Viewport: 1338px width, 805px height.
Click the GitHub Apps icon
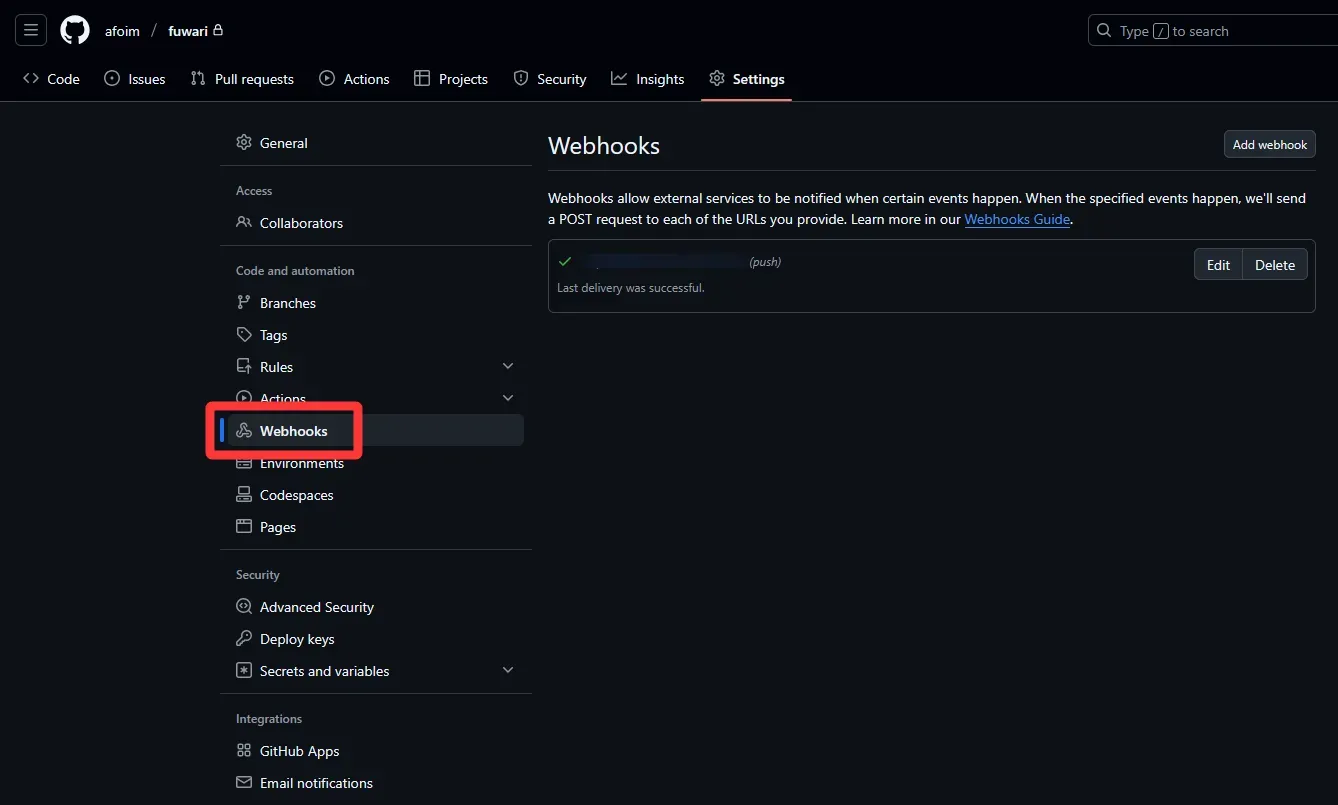tap(244, 751)
